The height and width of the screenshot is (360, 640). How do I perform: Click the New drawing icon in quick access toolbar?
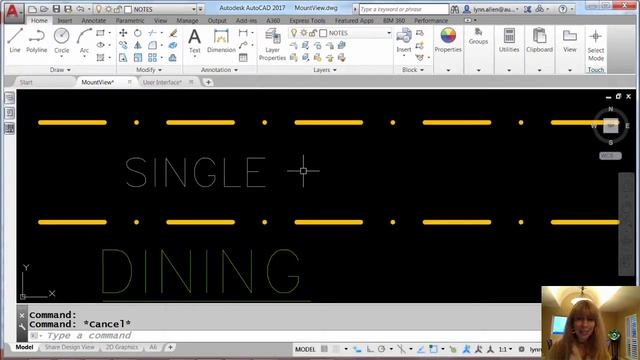coord(33,9)
